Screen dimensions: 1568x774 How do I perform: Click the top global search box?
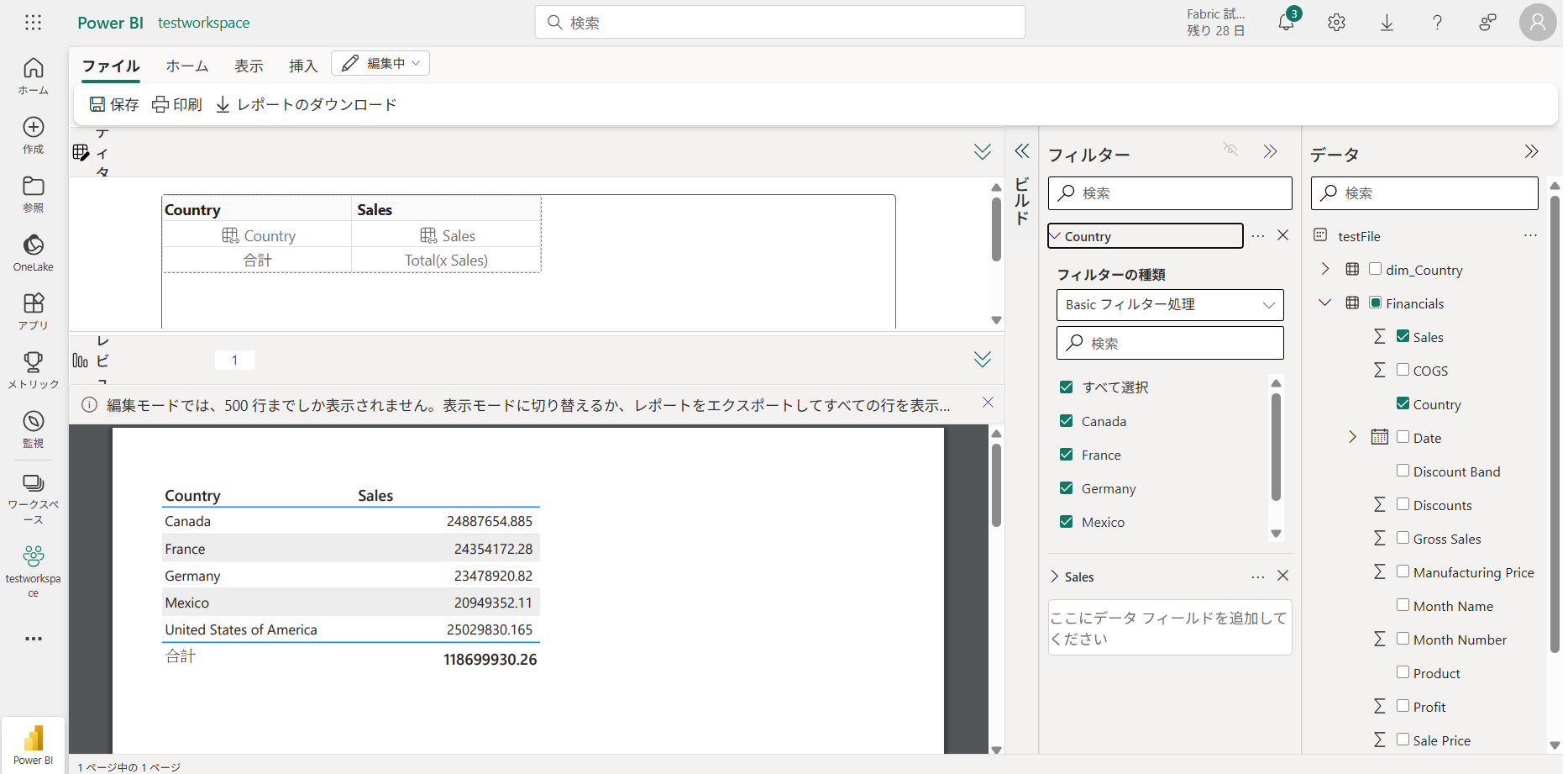coord(780,22)
